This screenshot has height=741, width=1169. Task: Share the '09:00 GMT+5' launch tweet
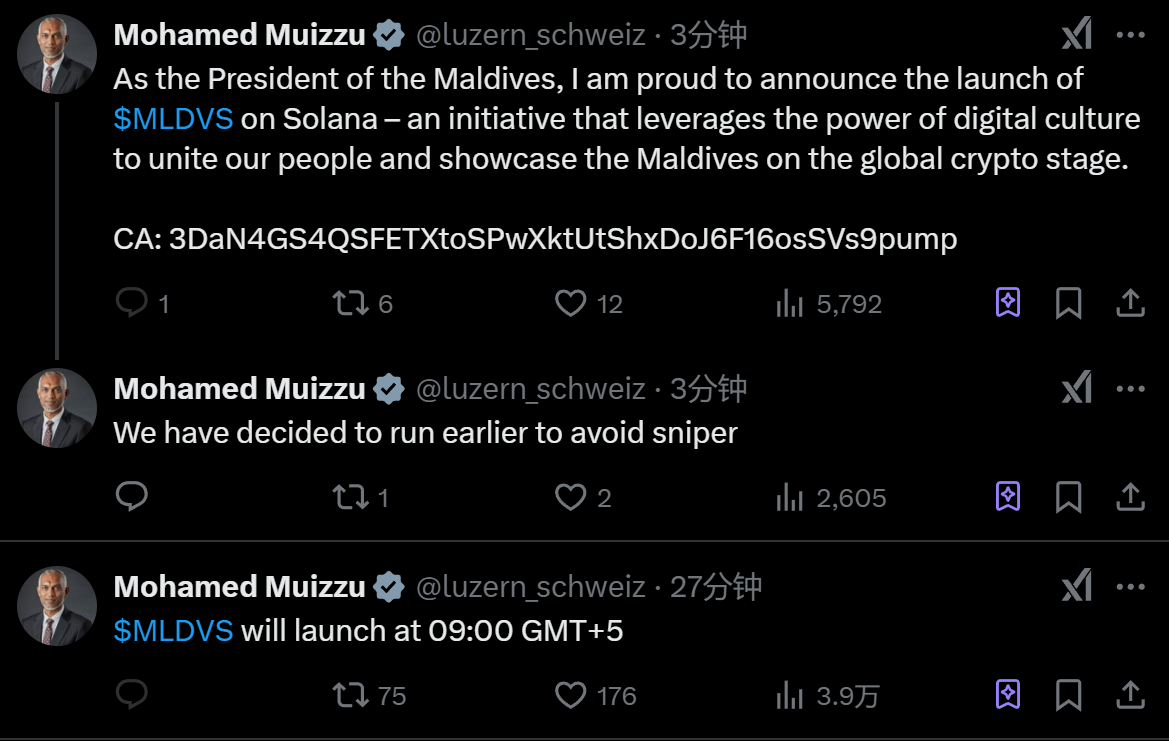pos(1130,695)
